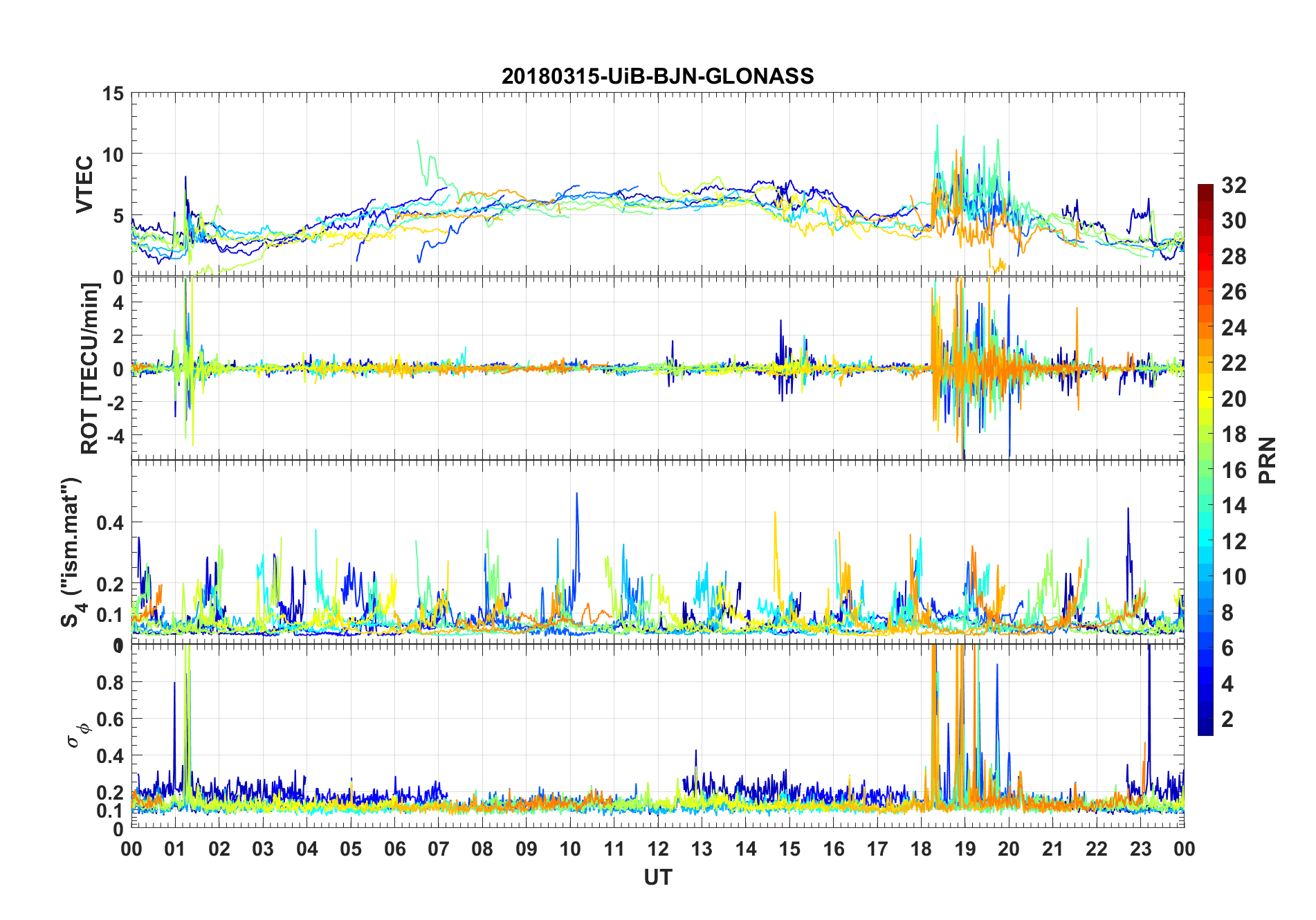Click colorbar tick label 6
The height and width of the screenshot is (920, 1316).
(1227, 647)
